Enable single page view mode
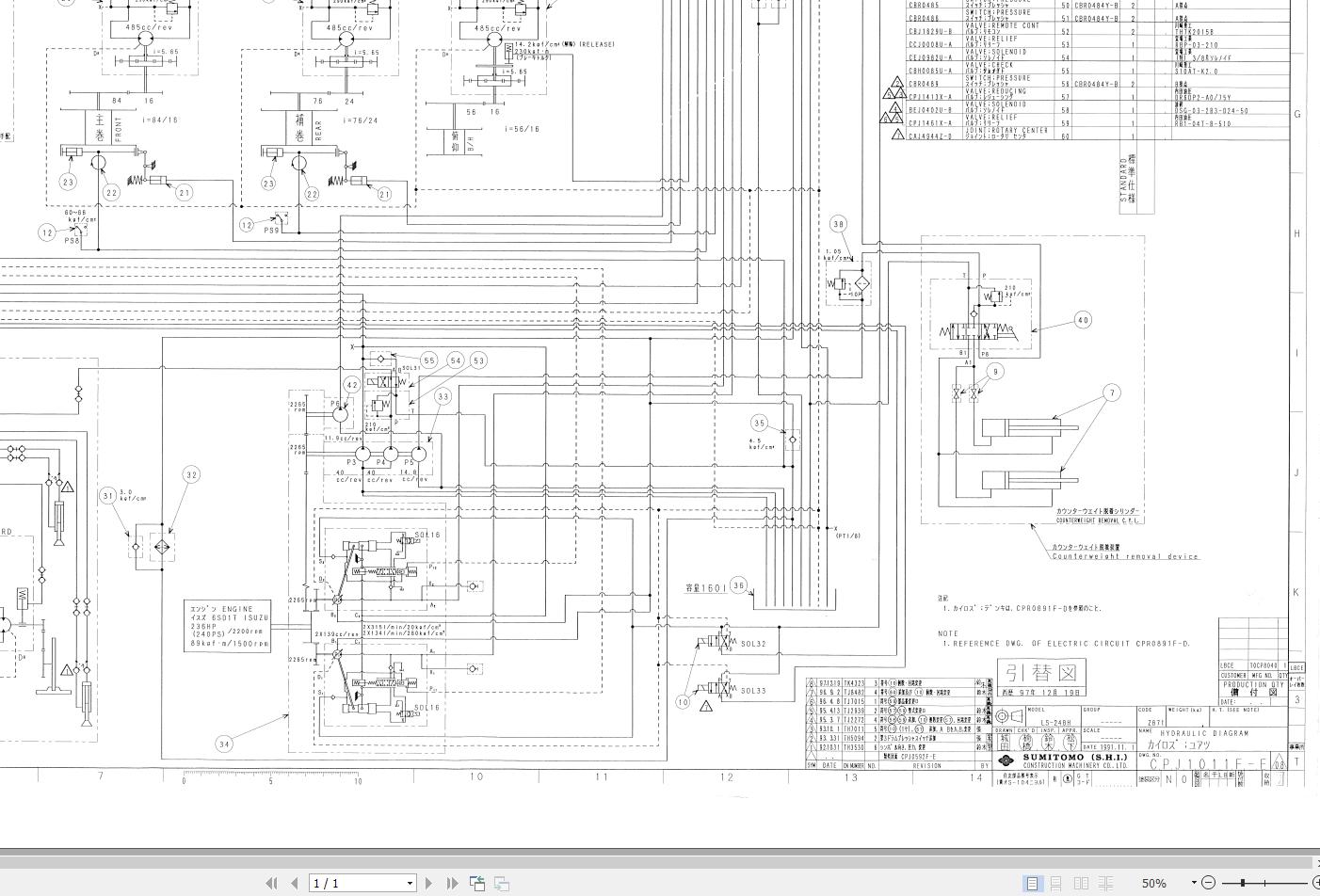The width and height of the screenshot is (1320, 896). coord(1033,883)
